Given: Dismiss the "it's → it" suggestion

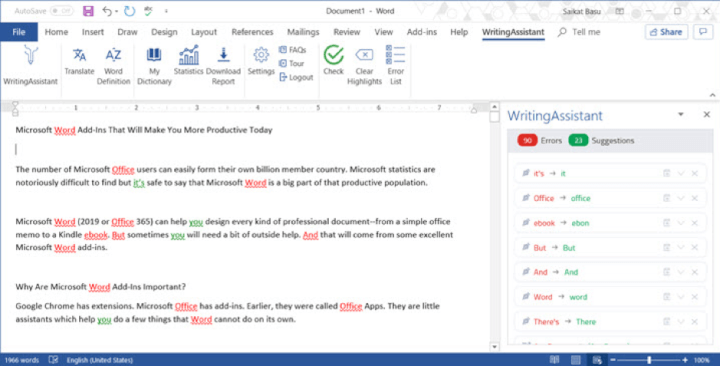Looking at the screenshot, I should point(694,173).
